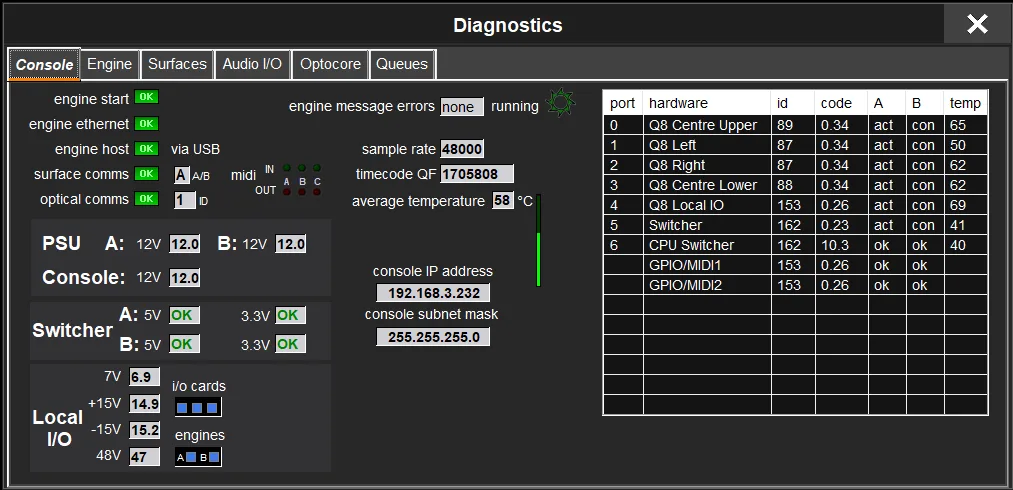Close the Diagnostics window
Screen dimensions: 1013x490
977,25
